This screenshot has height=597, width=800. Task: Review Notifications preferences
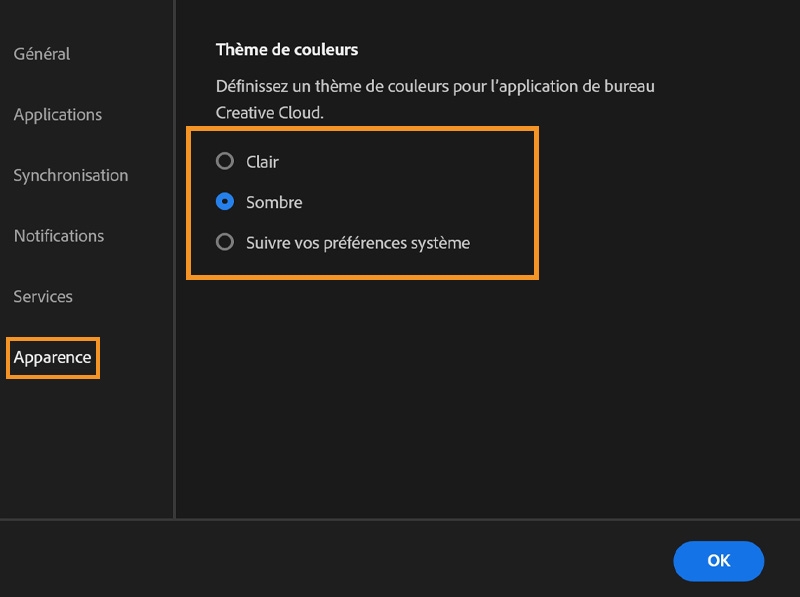(58, 235)
